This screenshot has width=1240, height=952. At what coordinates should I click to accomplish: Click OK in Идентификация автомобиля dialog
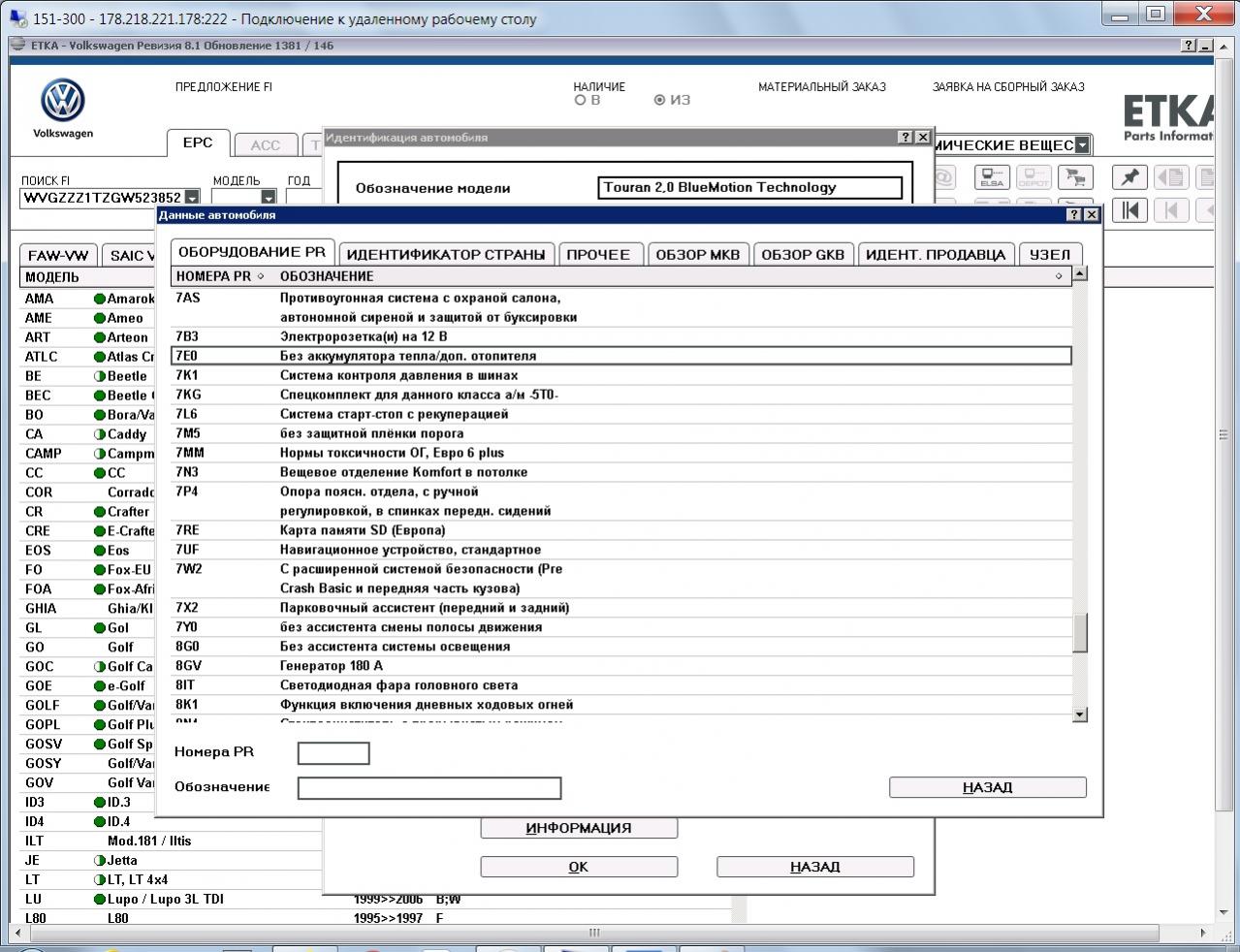tap(579, 867)
